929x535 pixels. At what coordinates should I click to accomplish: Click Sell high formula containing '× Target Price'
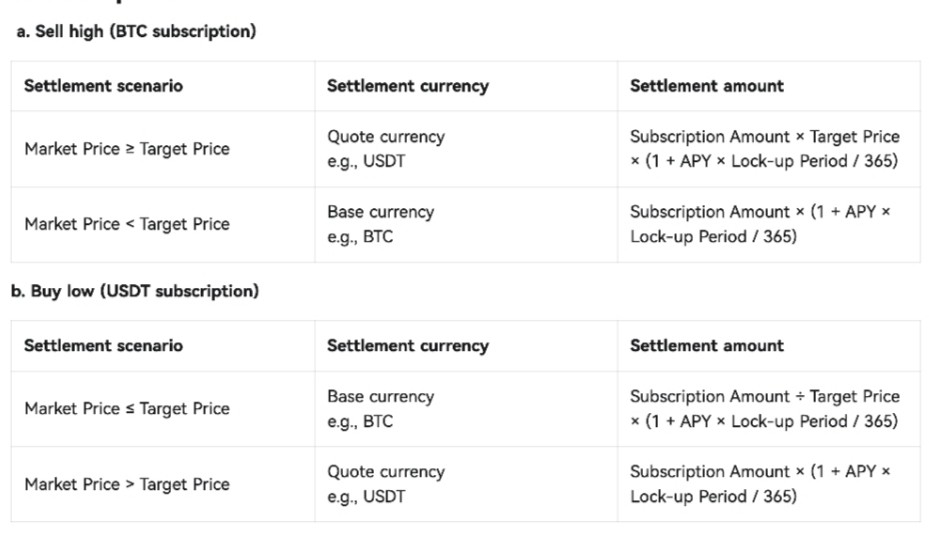click(x=764, y=149)
